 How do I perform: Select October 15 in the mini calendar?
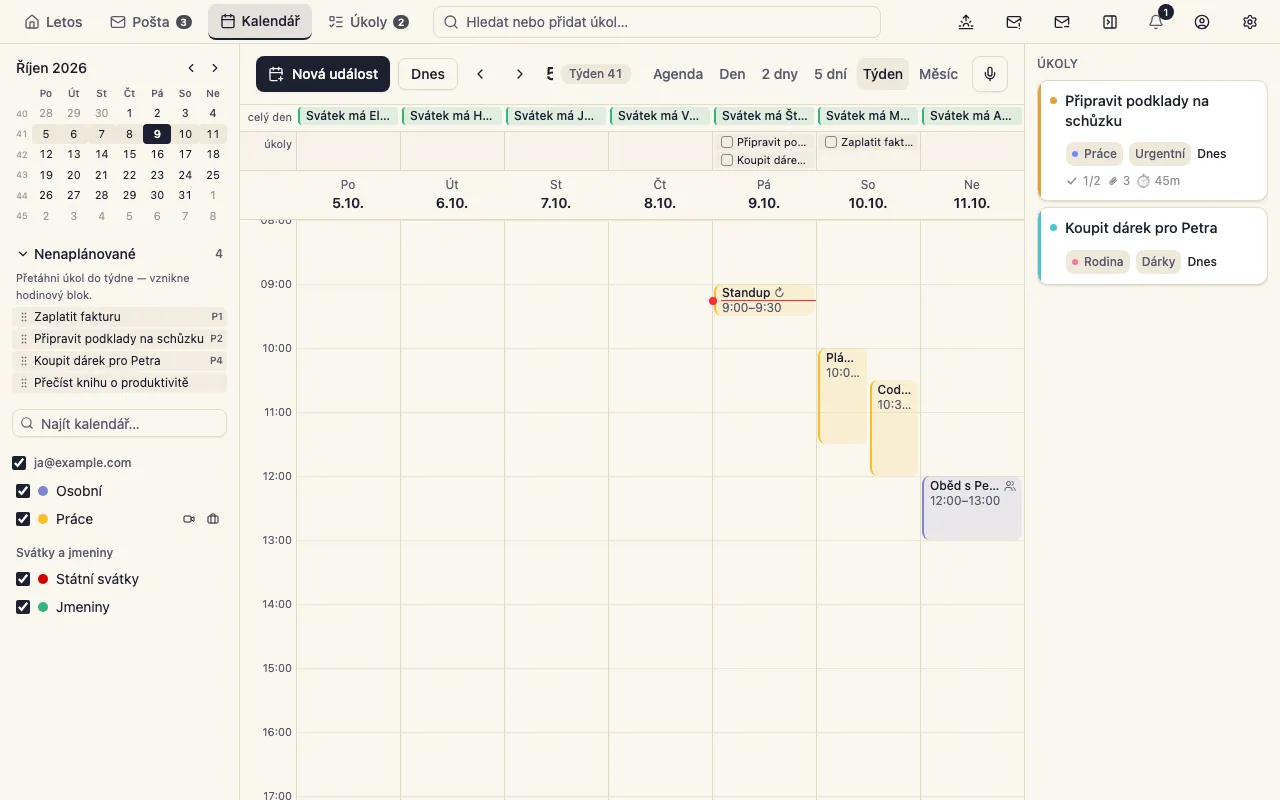pyautogui.click(x=129, y=154)
